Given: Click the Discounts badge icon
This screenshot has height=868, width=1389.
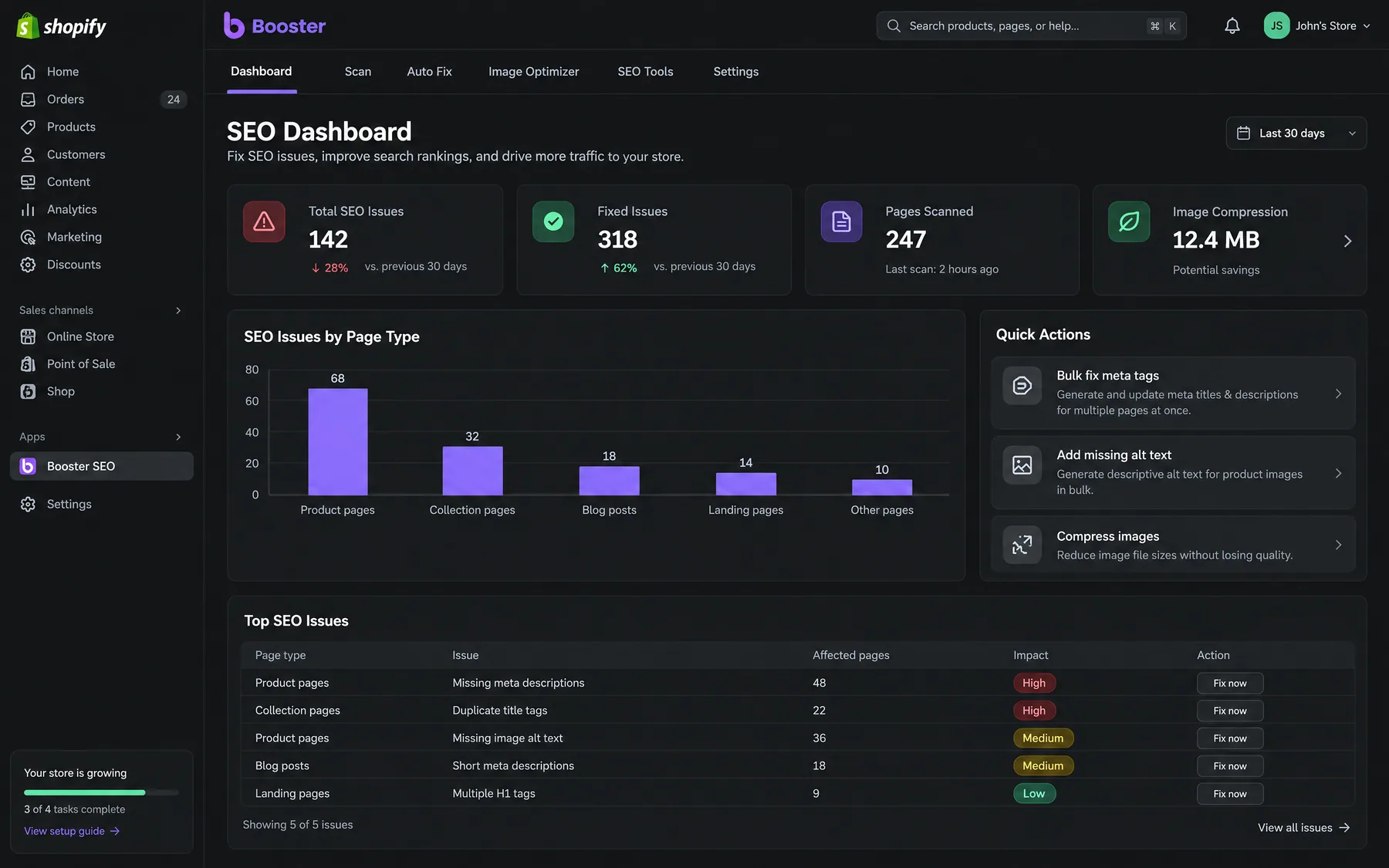Looking at the screenshot, I should click(x=29, y=265).
